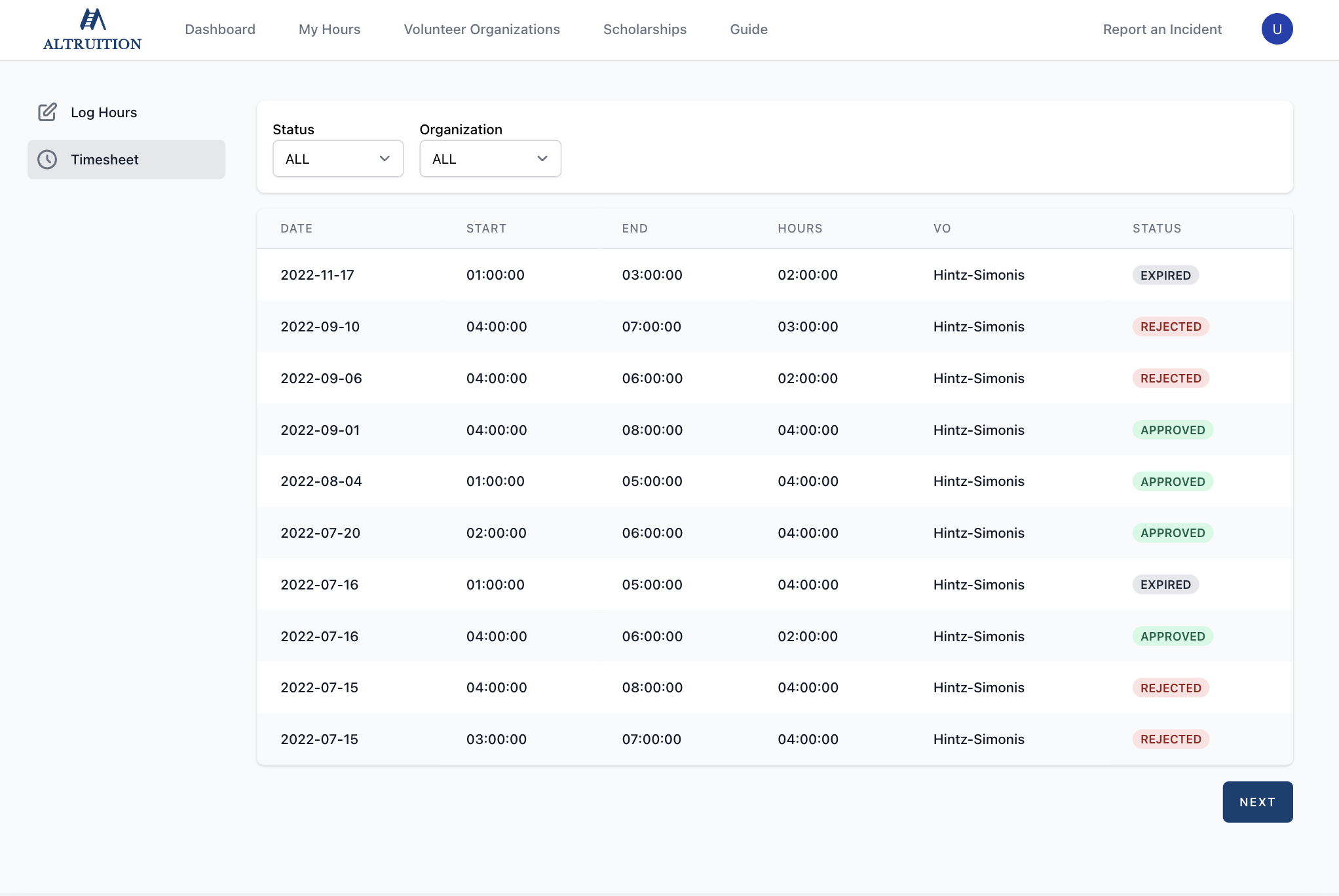Image resolution: width=1339 pixels, height=896 pixels.
Task: Navigate to Scholarships
Action: 645,29
